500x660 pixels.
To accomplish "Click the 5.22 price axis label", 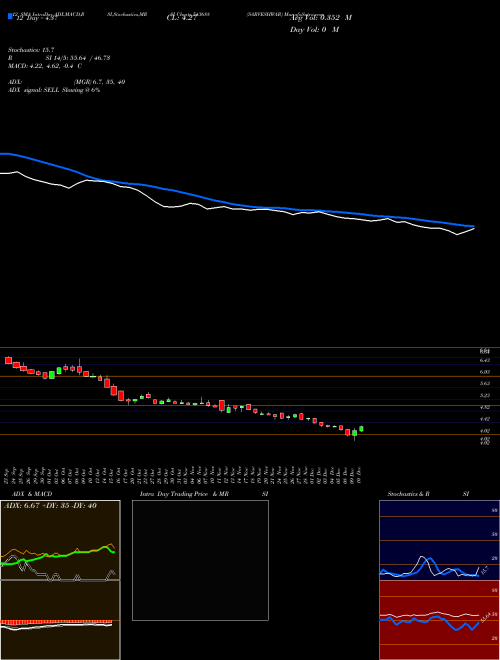I will point(484,396).
